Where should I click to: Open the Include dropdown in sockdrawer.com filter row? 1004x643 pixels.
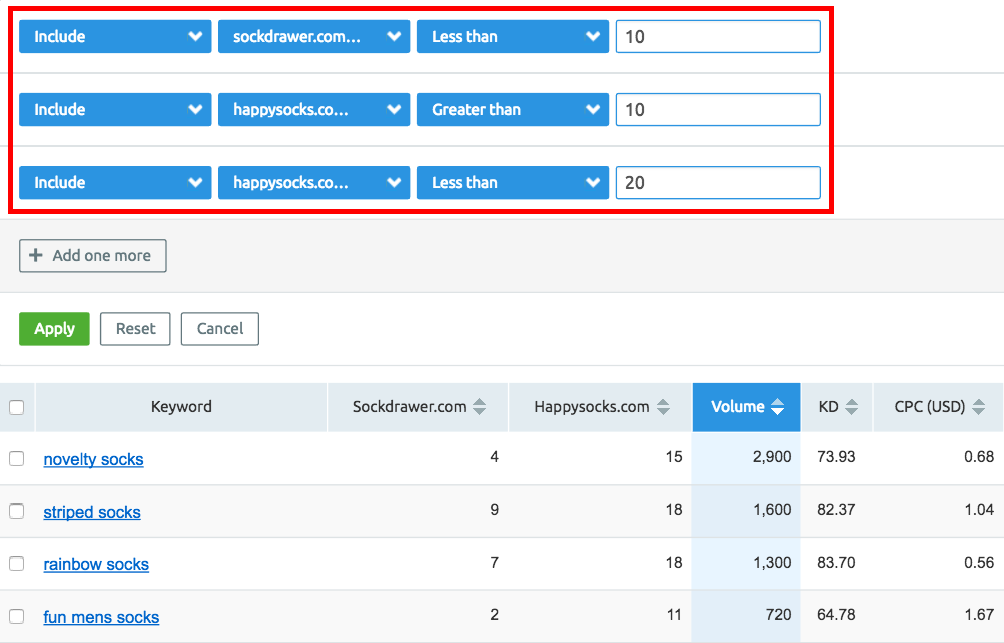pyautogui.click(x=115, y=37)
